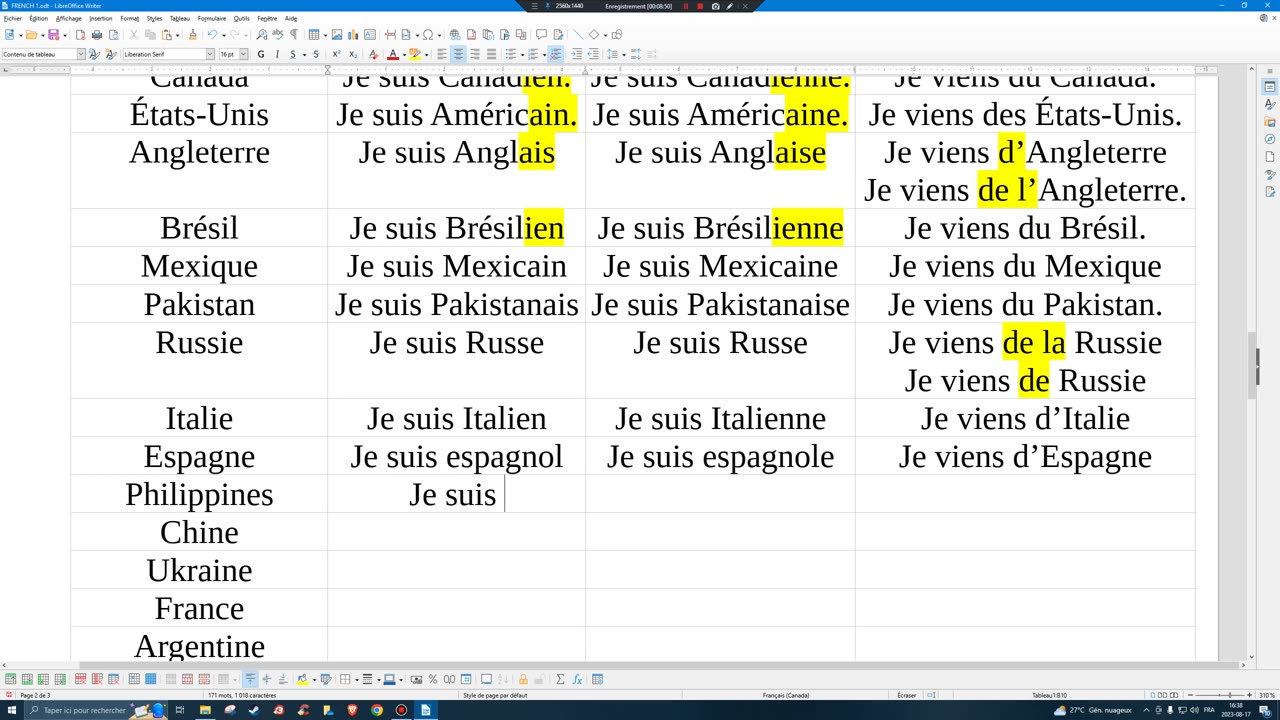Click the yellow Highlighting Color swatch button
Screen dimensions: 1280x720
(414, 54)
